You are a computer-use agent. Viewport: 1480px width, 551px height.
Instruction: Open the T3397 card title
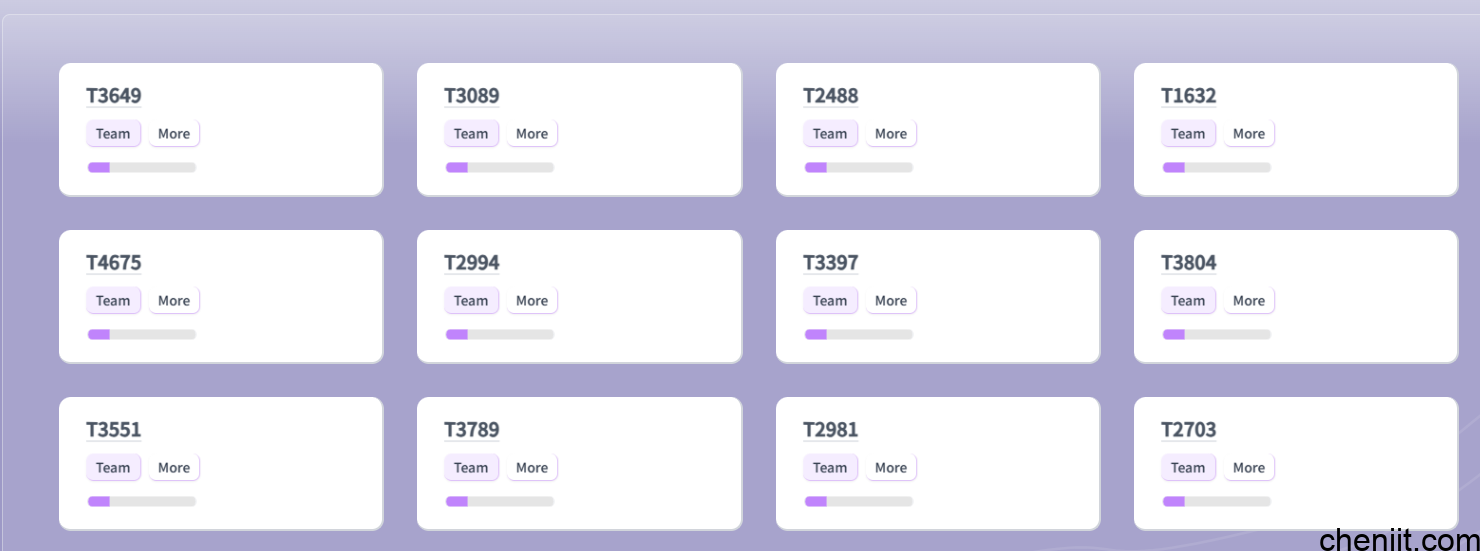[830, 263]
